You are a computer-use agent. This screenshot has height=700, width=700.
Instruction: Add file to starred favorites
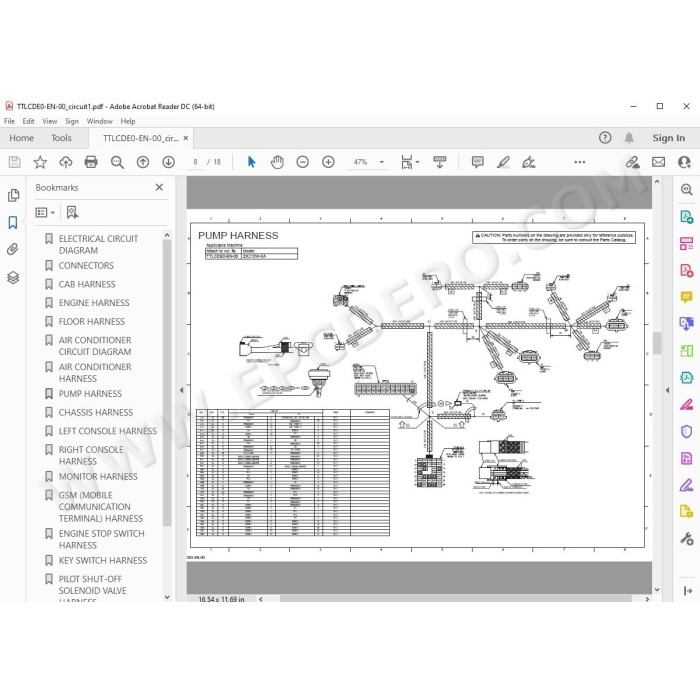[40, 162]
